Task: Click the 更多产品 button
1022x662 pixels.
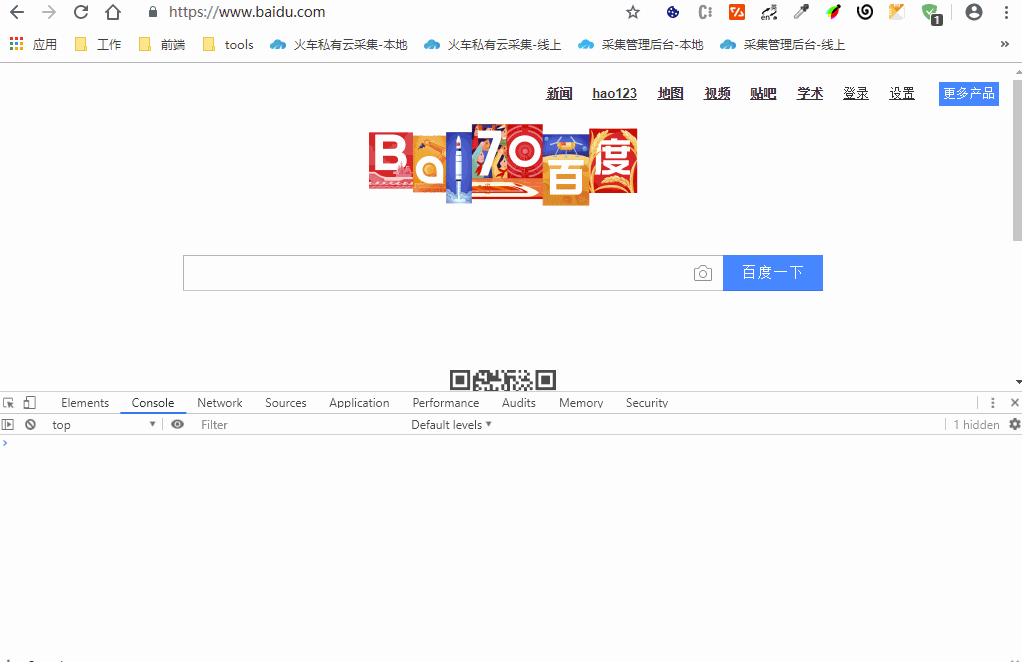Action: tap(969, 94)
